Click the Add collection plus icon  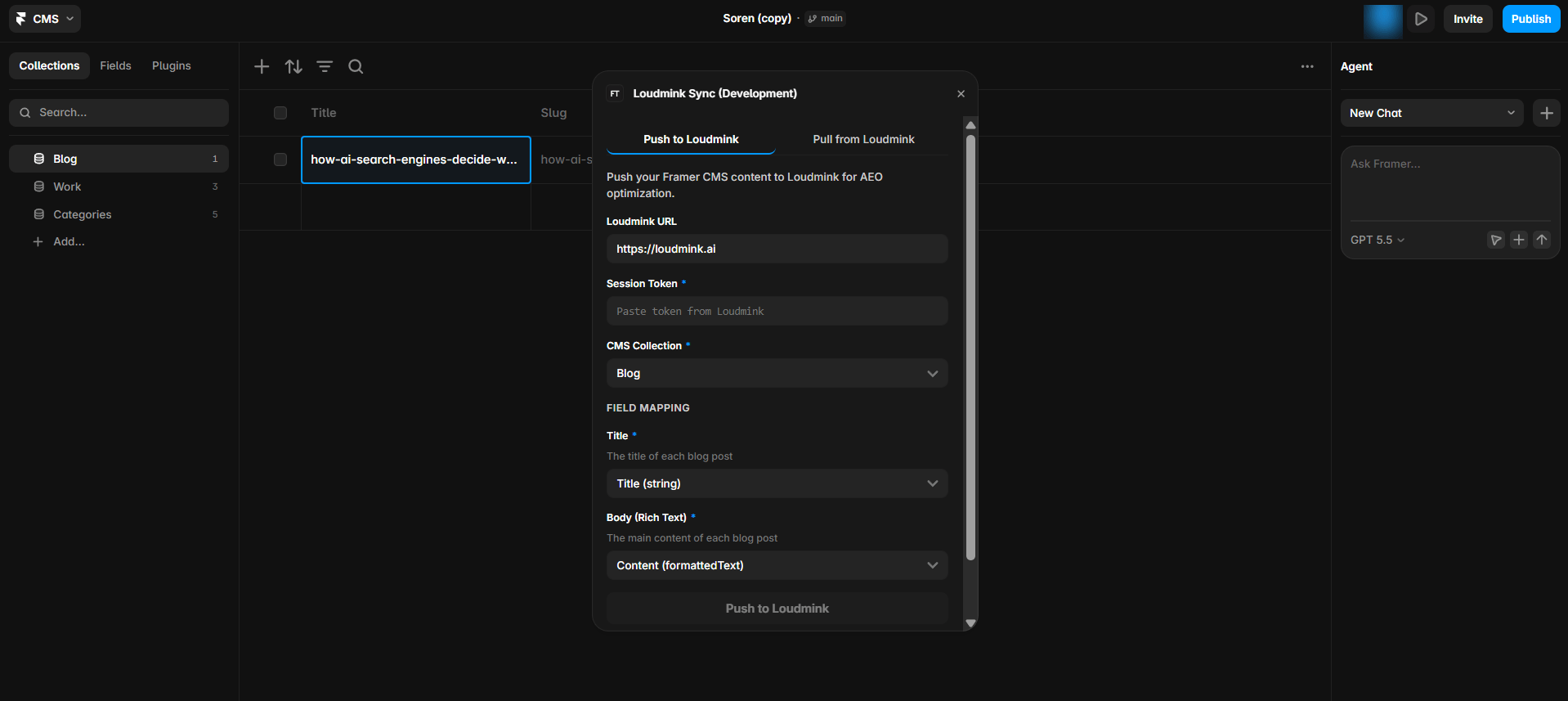pyautogui.click(x=38, y=241)
